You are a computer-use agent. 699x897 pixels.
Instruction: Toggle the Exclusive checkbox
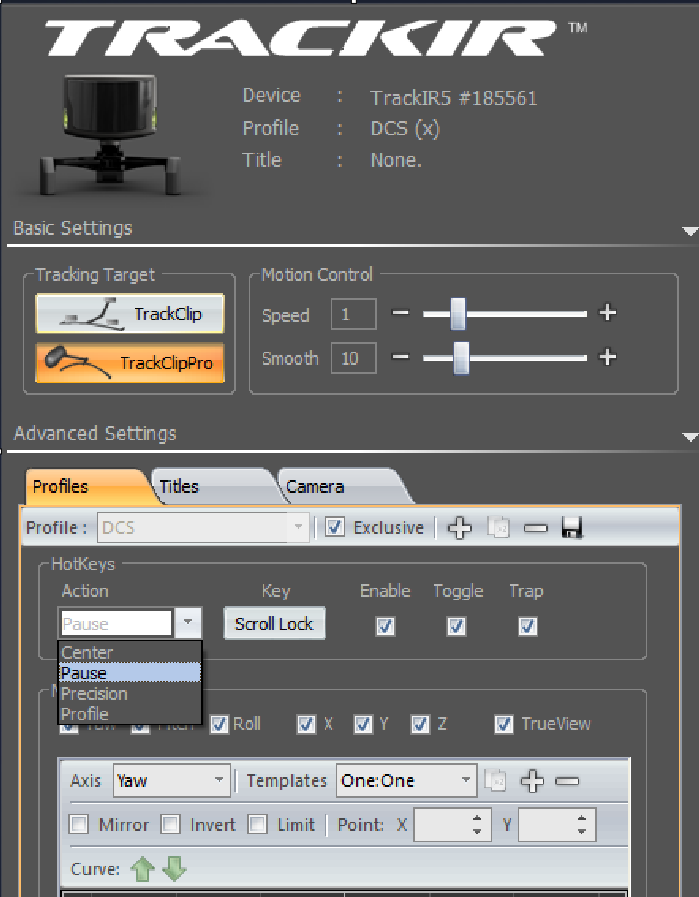click(x=335, y=527)
